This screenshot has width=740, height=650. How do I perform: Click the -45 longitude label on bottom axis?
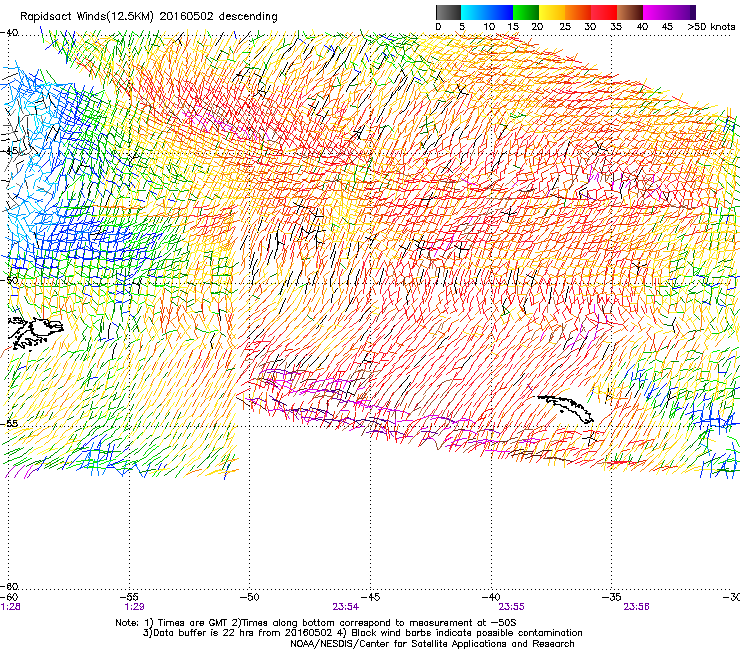coord(370,597)
